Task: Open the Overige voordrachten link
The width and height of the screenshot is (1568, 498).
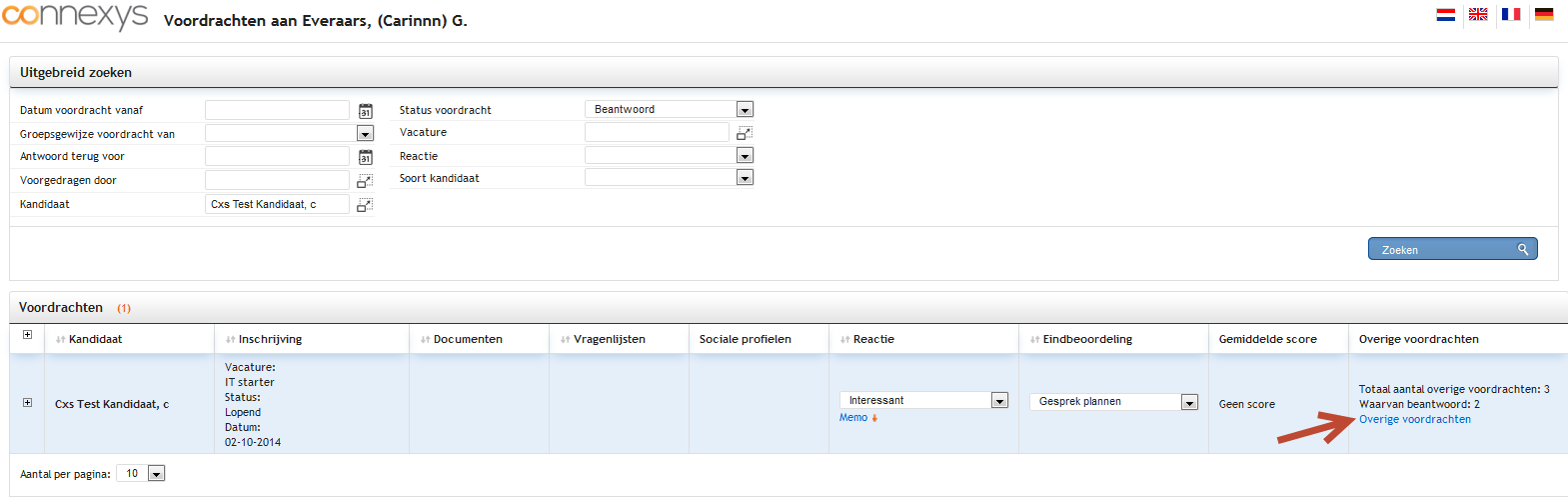Action: (1414, 420)
